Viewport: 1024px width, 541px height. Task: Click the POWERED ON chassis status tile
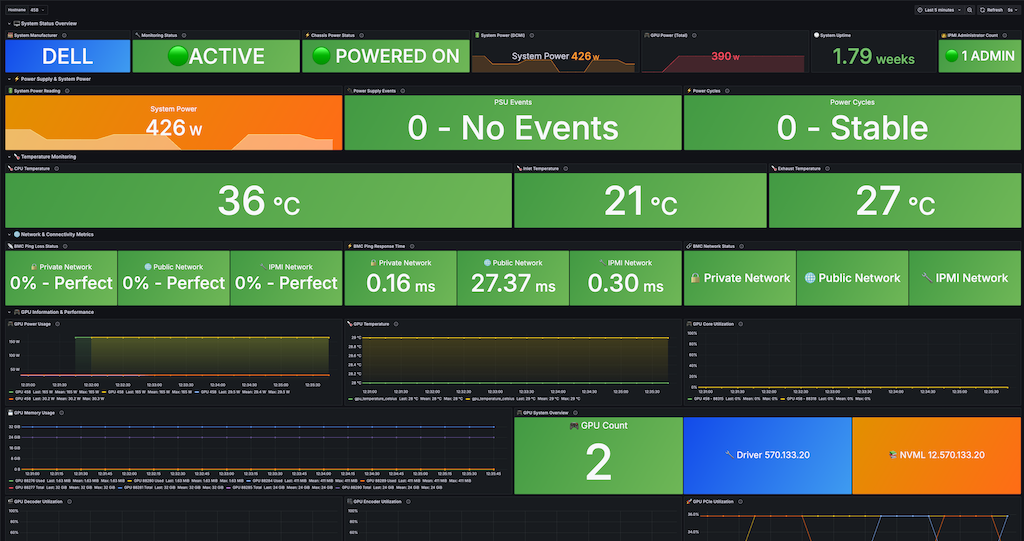click(x=386, y=56)
